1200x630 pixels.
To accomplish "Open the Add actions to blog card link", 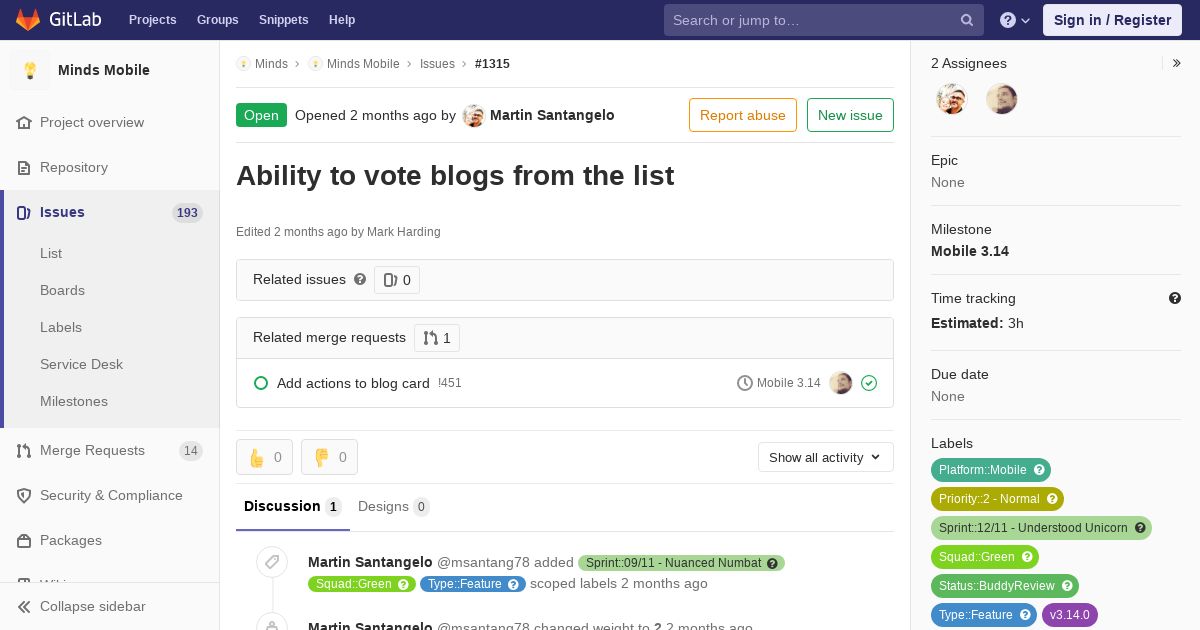I will click(353, 383).
